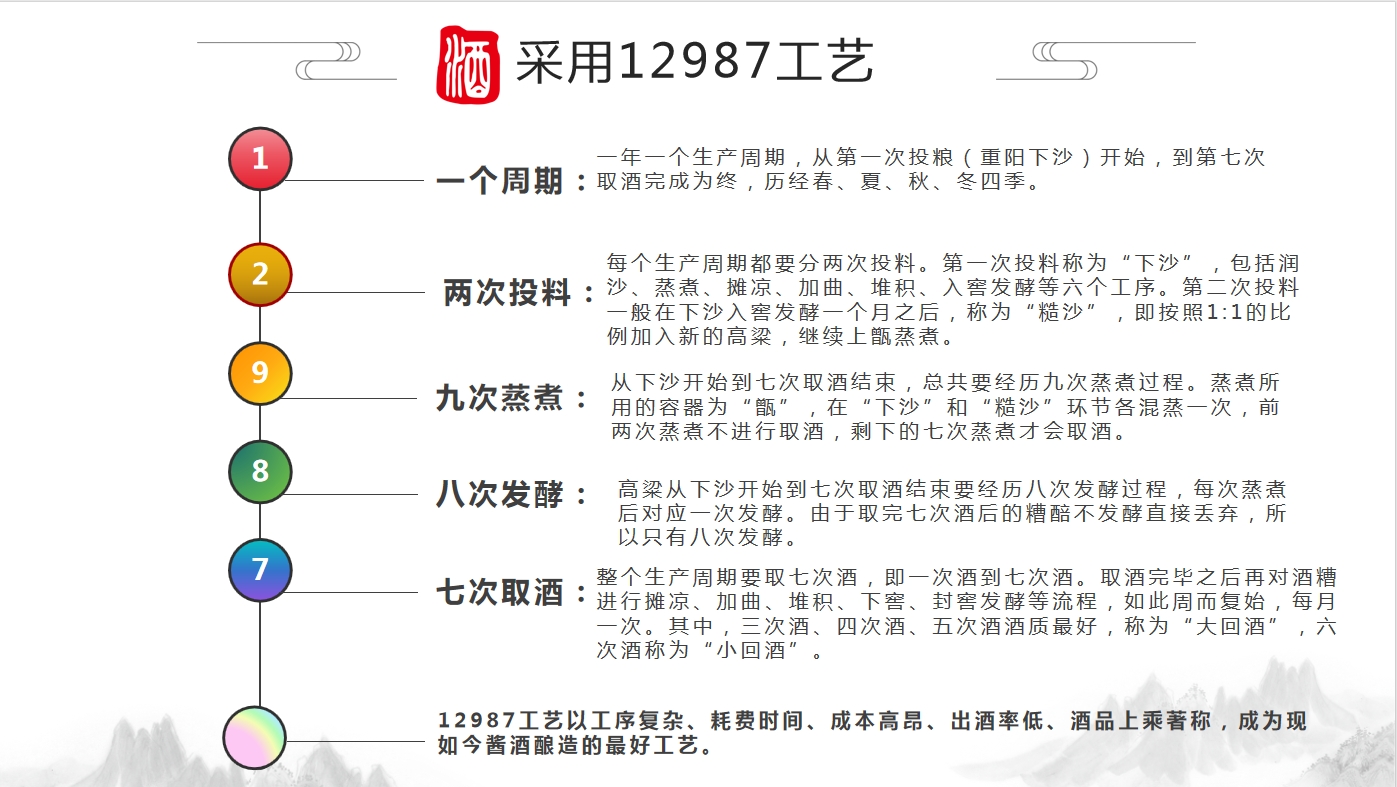Click the red 酒 seal logo

click(467, 64)
